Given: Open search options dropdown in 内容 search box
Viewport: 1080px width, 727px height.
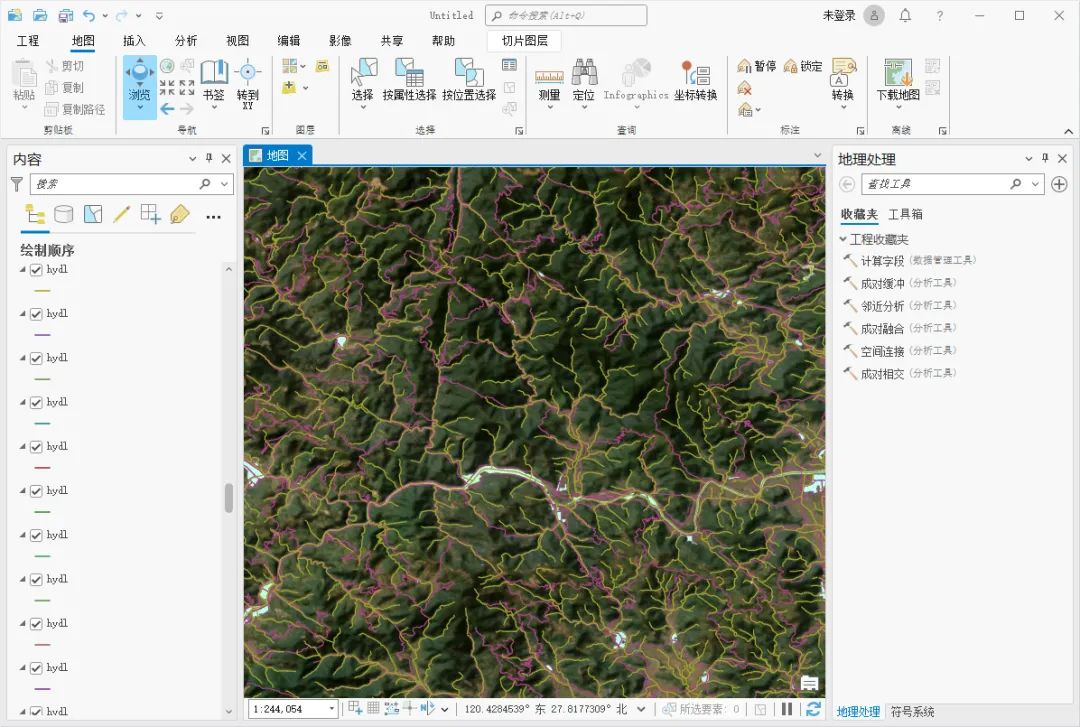Looking at the screenshot, I should [x=225, y=184].
